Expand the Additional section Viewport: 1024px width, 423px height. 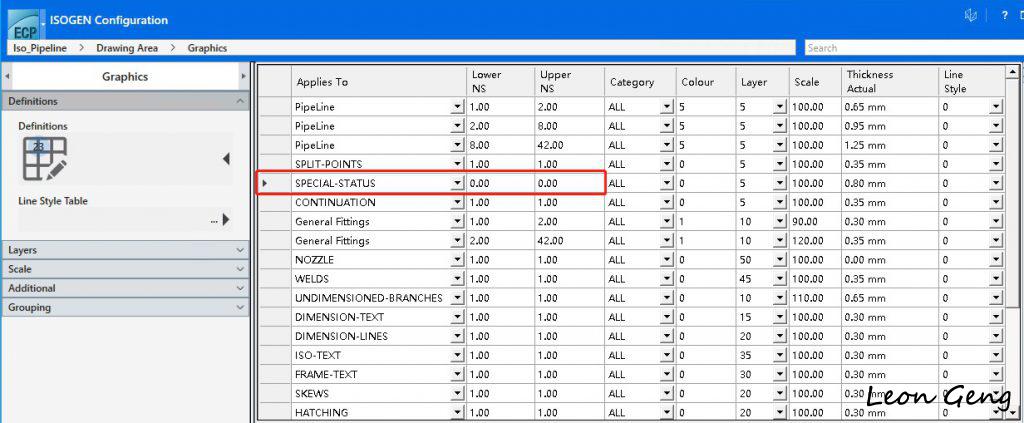click(240, 288)
